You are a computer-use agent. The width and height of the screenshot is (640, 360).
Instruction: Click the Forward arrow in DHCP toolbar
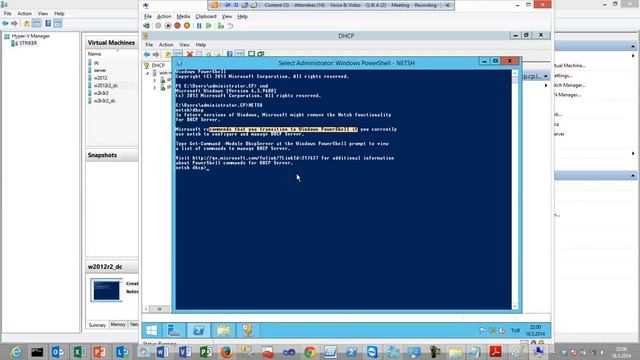pos(156,54)
